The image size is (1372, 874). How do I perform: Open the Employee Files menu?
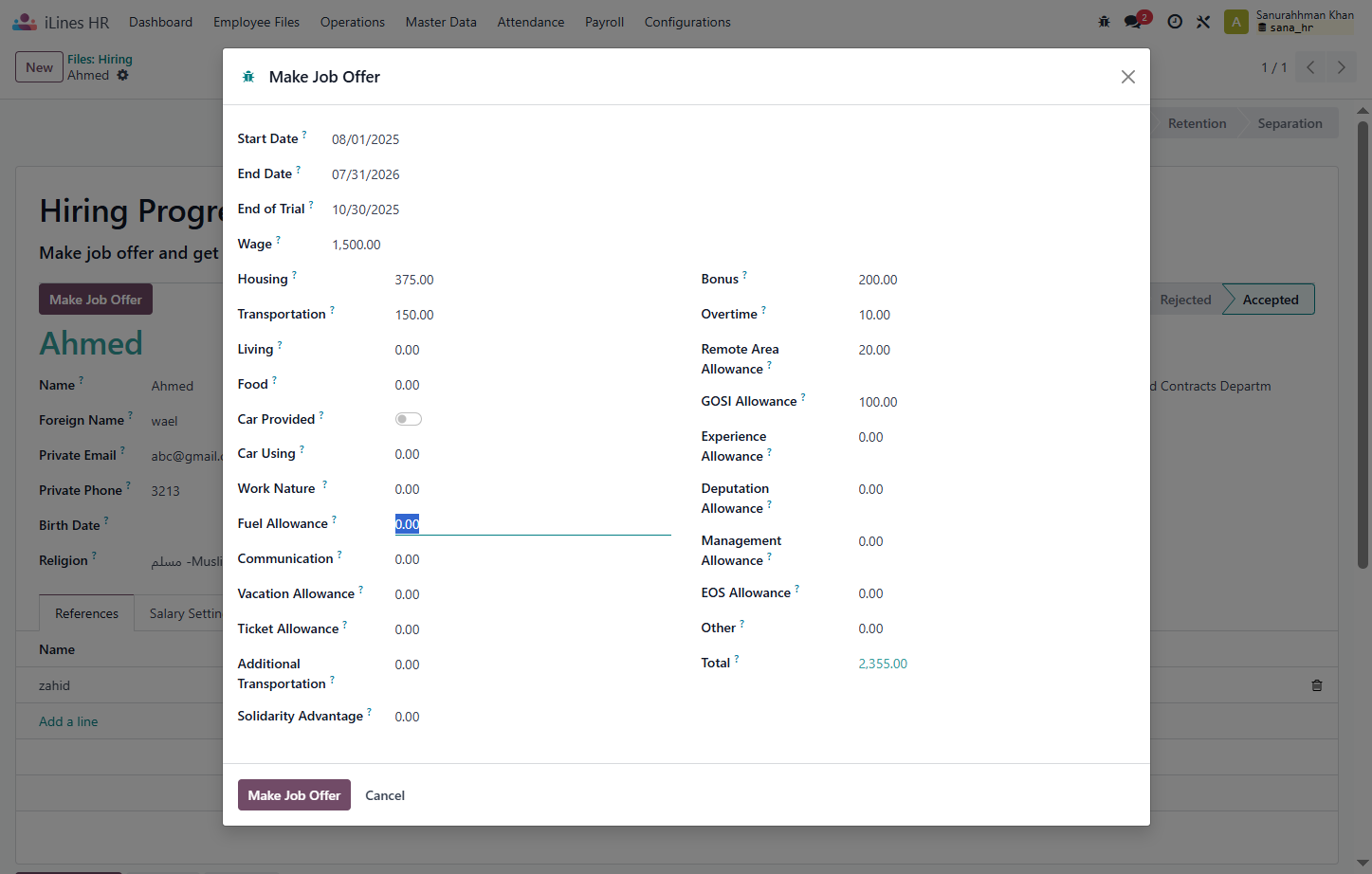(x=256, y=22)
